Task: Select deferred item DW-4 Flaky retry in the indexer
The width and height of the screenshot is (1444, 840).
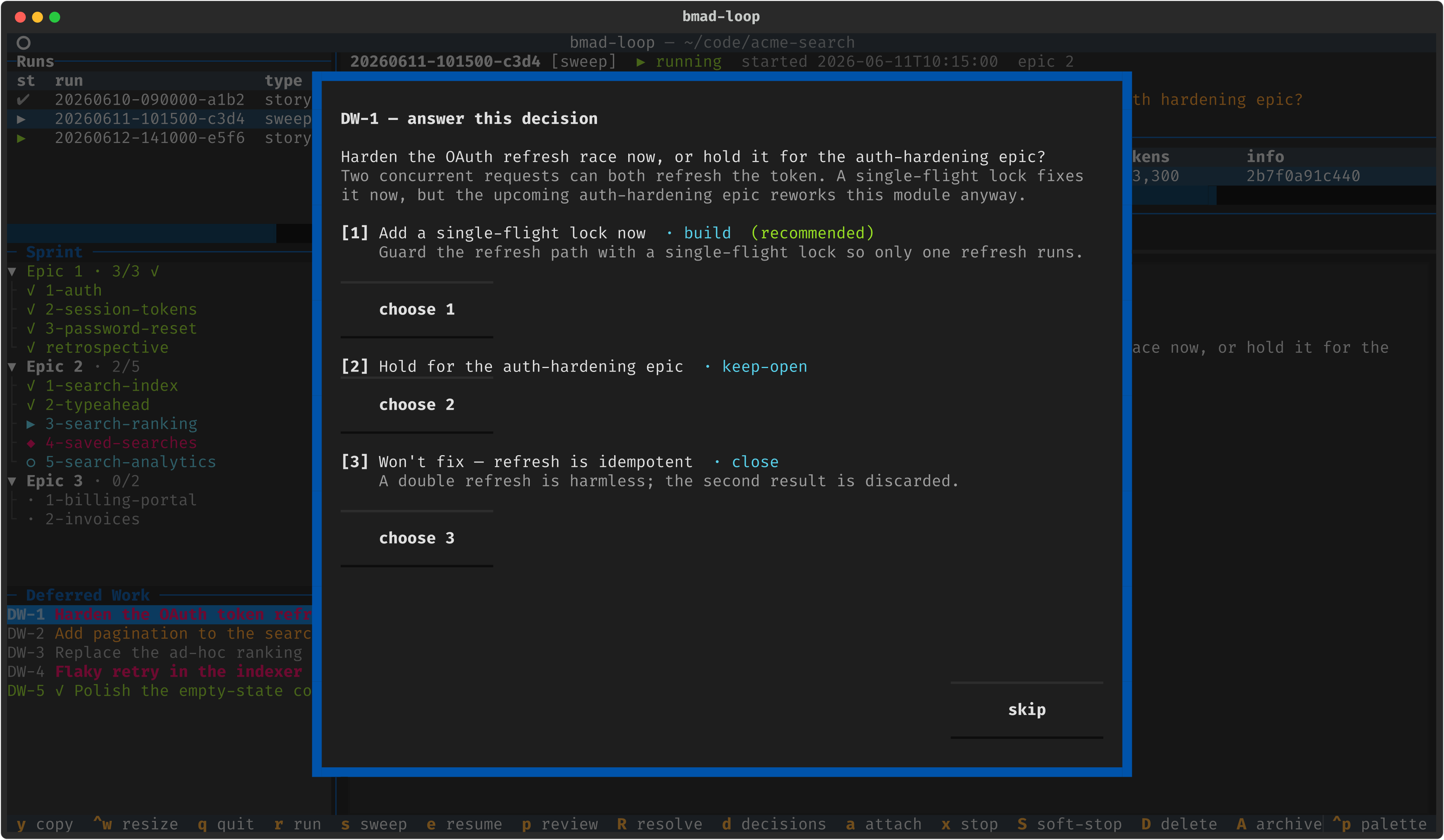Action: pyautogui.click(x=159, y=672)
